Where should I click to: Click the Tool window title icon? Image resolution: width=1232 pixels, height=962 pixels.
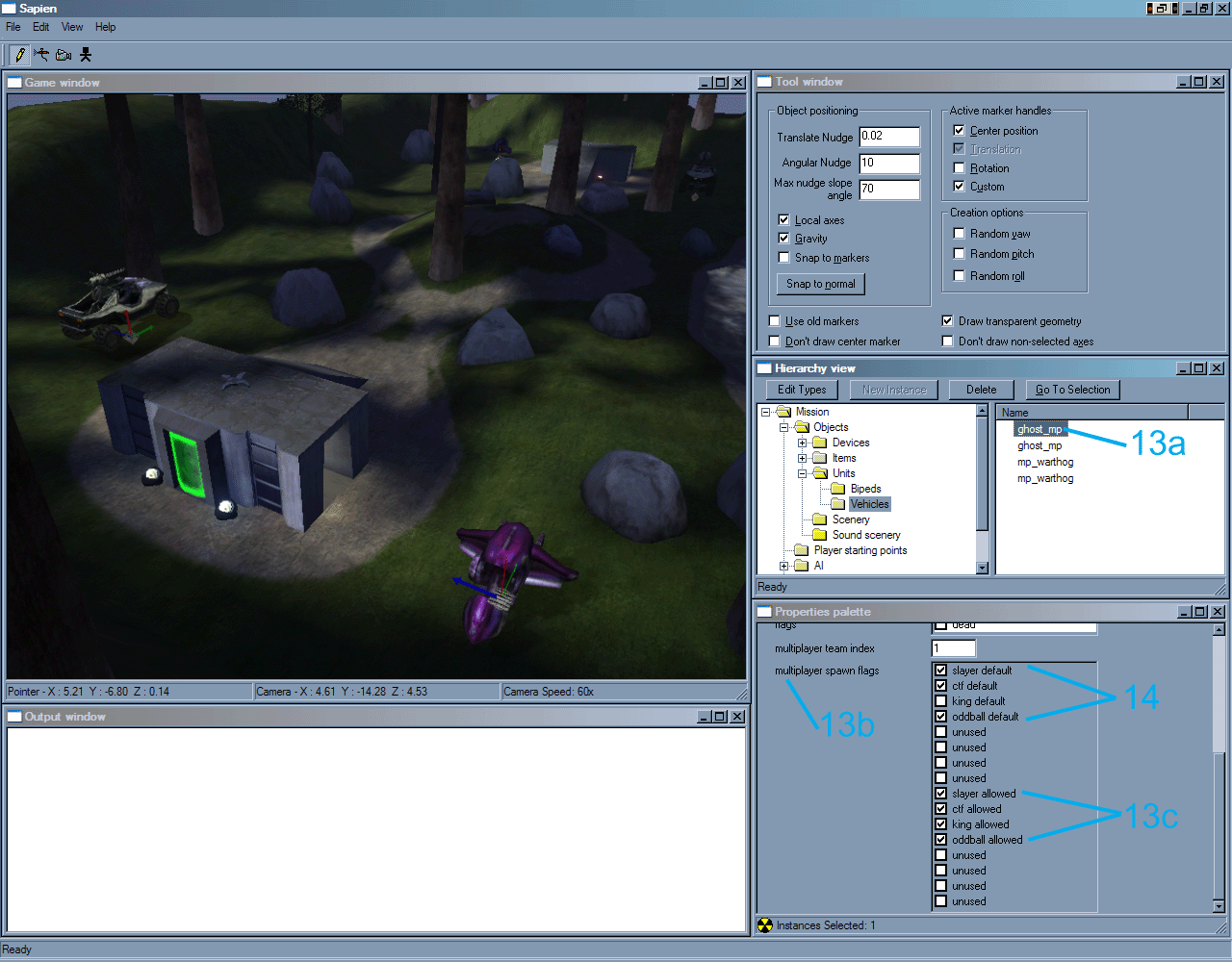point(765,82)
